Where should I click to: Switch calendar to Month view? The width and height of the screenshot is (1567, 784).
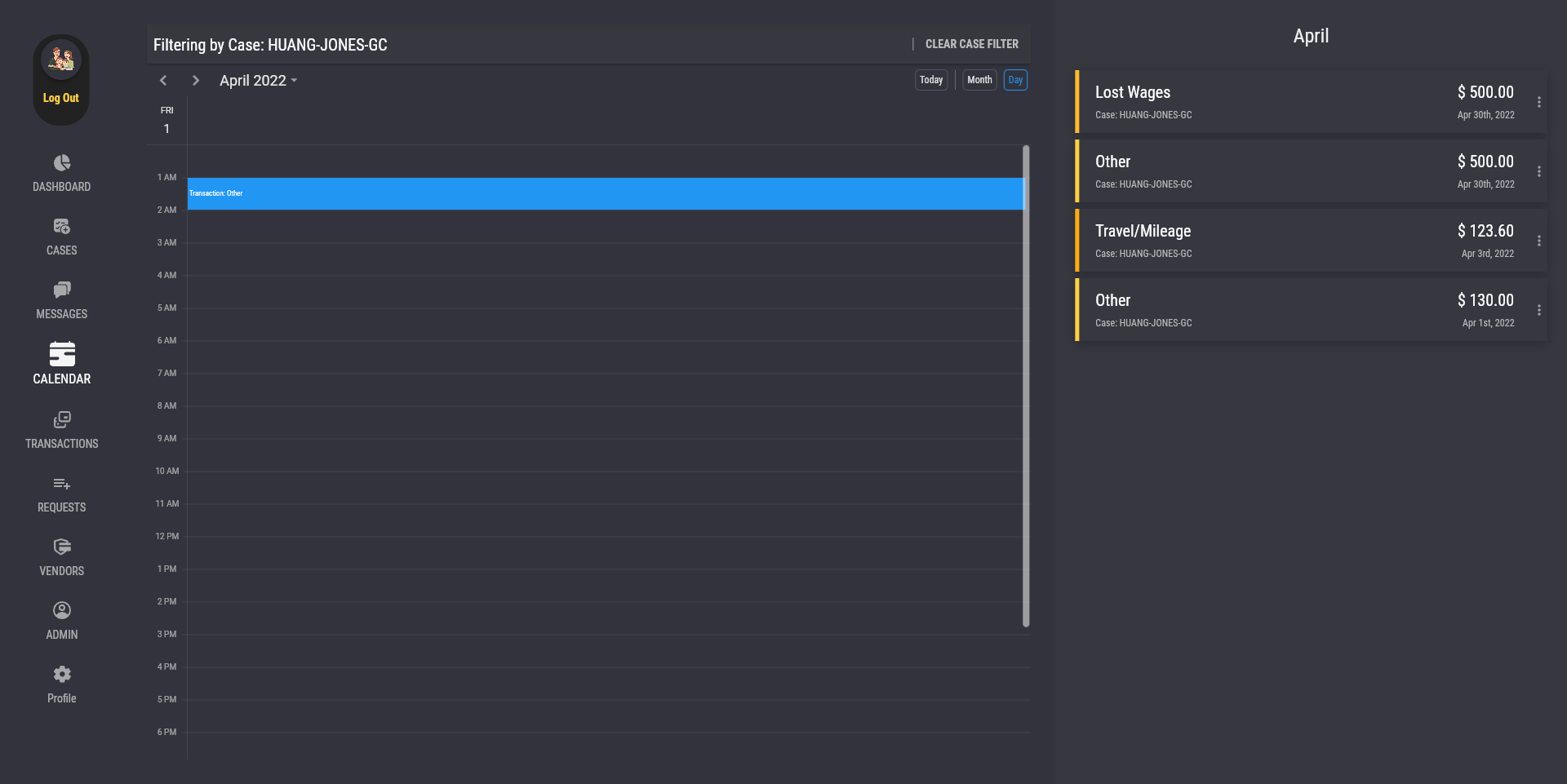(x=979, y=80)
